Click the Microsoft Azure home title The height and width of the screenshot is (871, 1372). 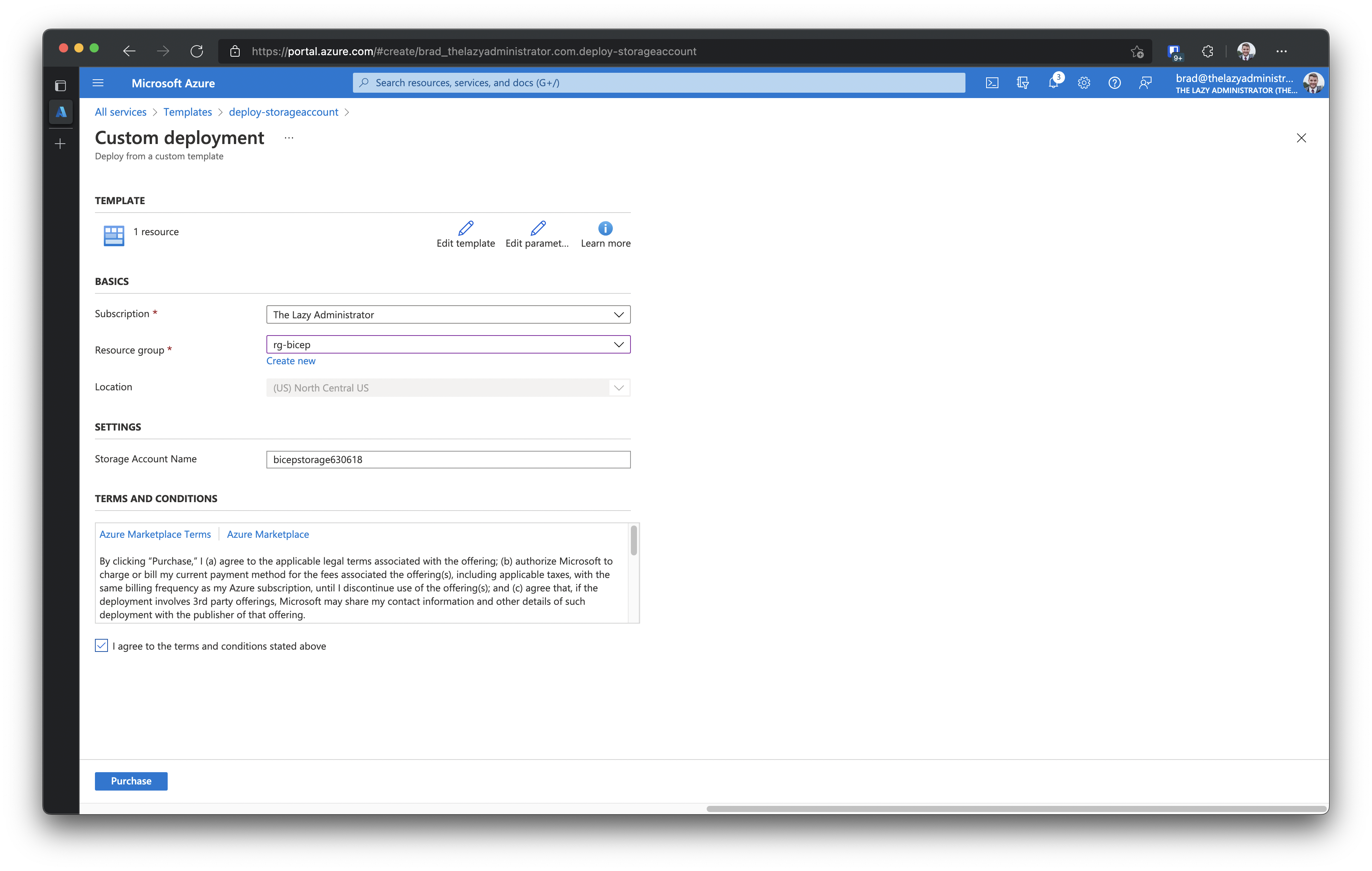(x=173, y=83)
